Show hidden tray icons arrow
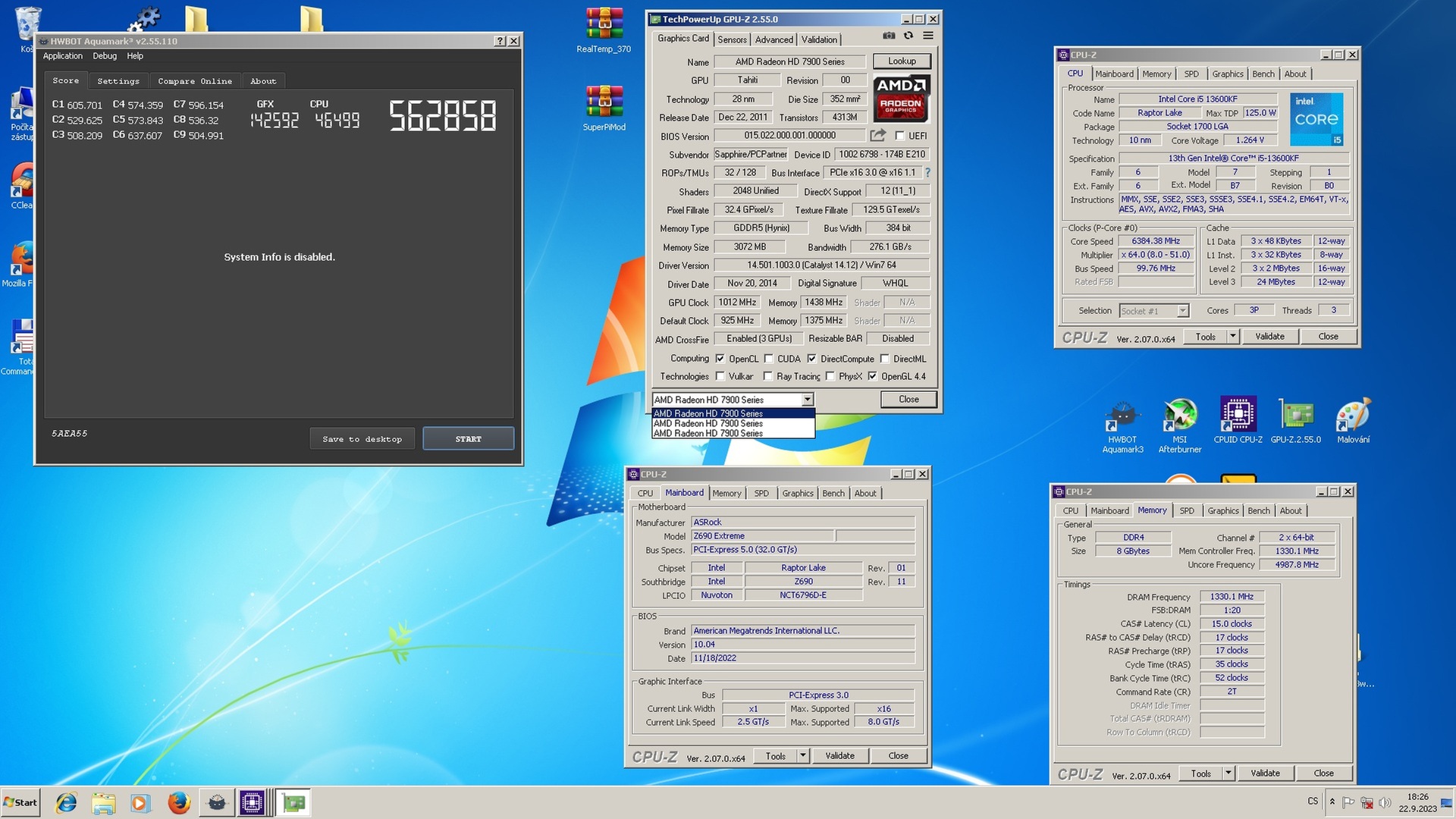The image size is (1456, 819). click(1332, 802)
